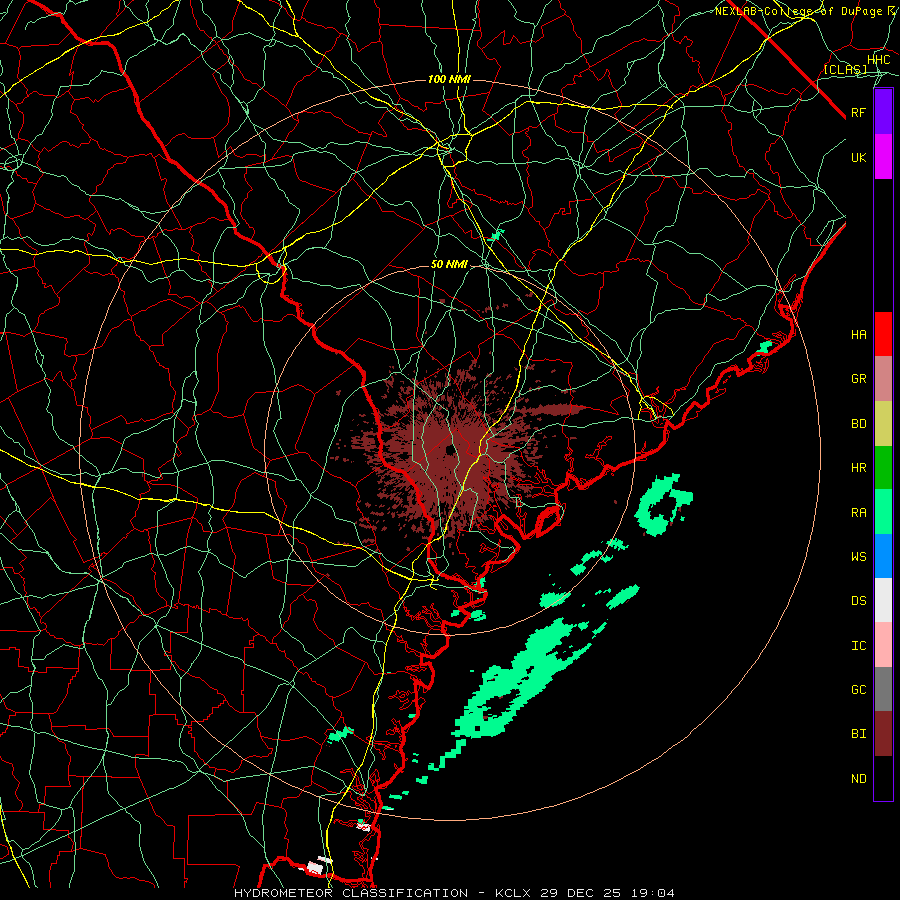The width and height of the screenshot is (900, 900).
Task: Click the ND legend label
Action: pyautogui.click(x=859, y=779)
